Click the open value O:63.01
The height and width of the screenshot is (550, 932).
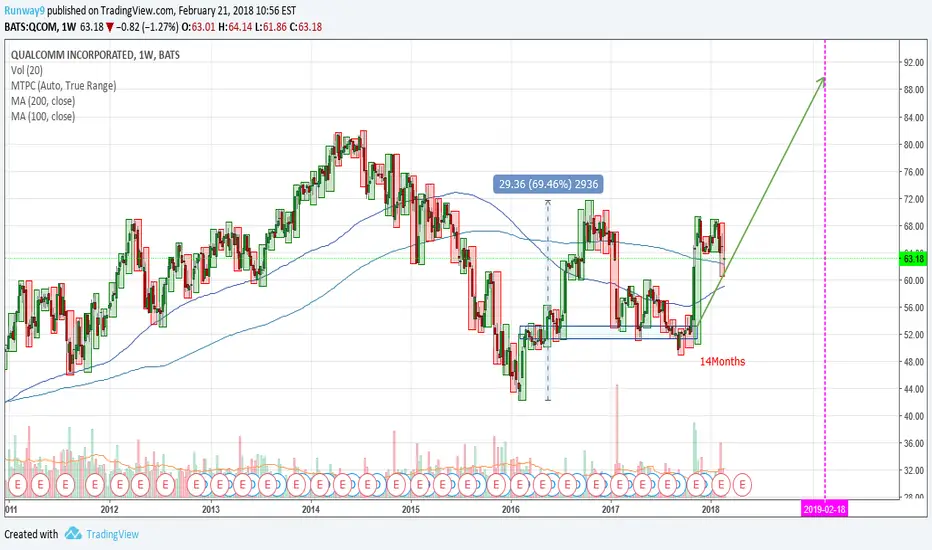[x=200, y=27]
